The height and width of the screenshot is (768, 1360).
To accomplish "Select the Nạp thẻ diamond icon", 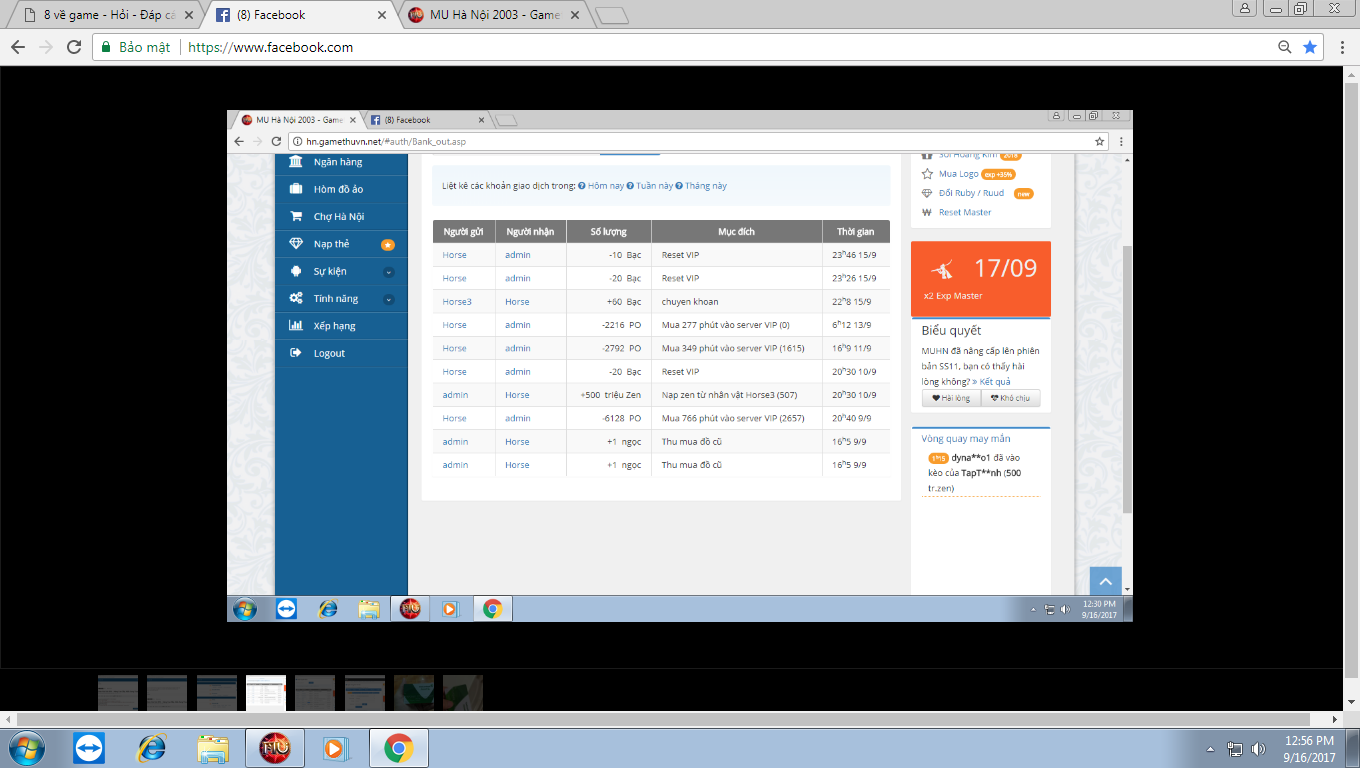I will pyautogui.click(x=296, y=244).
